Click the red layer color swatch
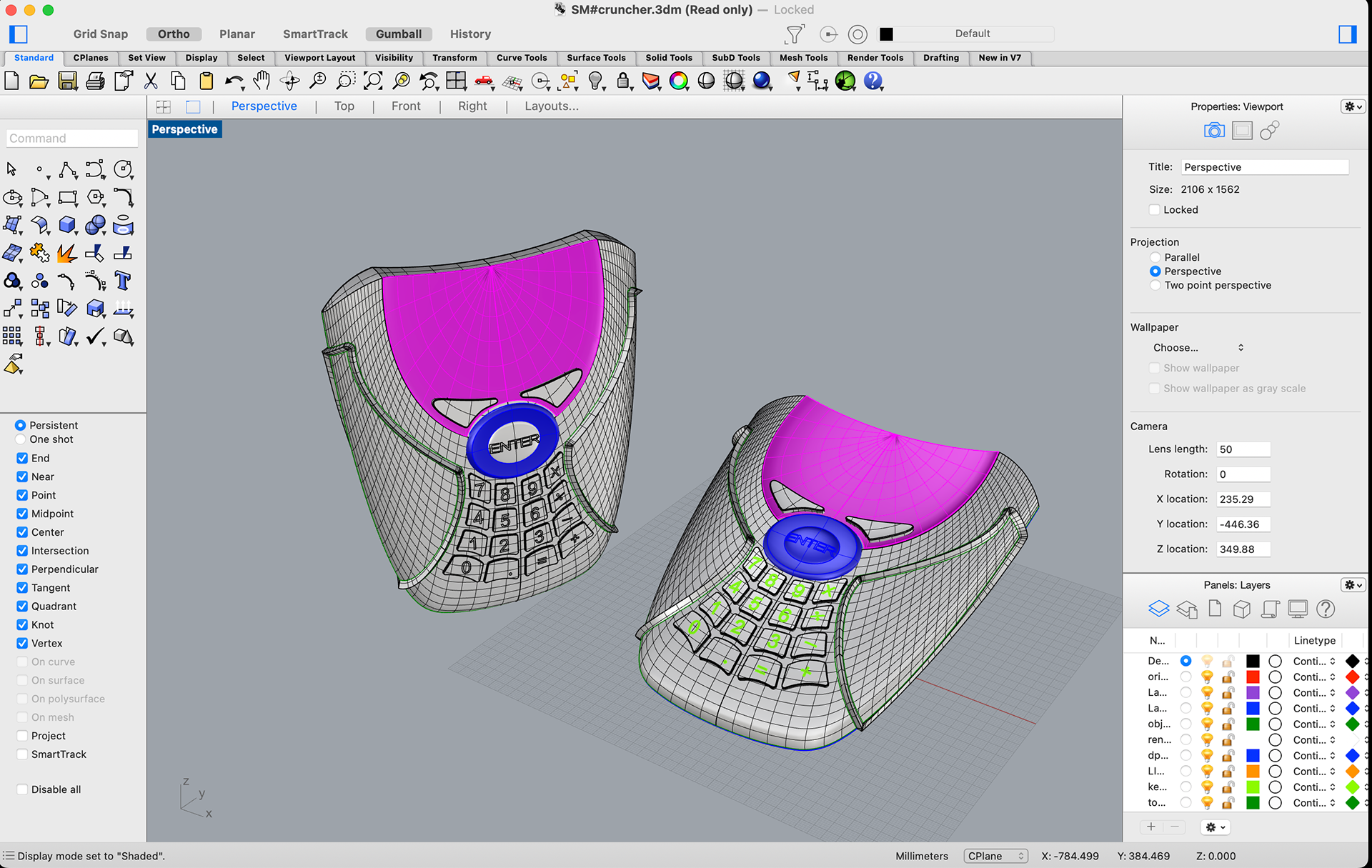The width and height of the screenshot is (1372, 868). [1253, 677]
